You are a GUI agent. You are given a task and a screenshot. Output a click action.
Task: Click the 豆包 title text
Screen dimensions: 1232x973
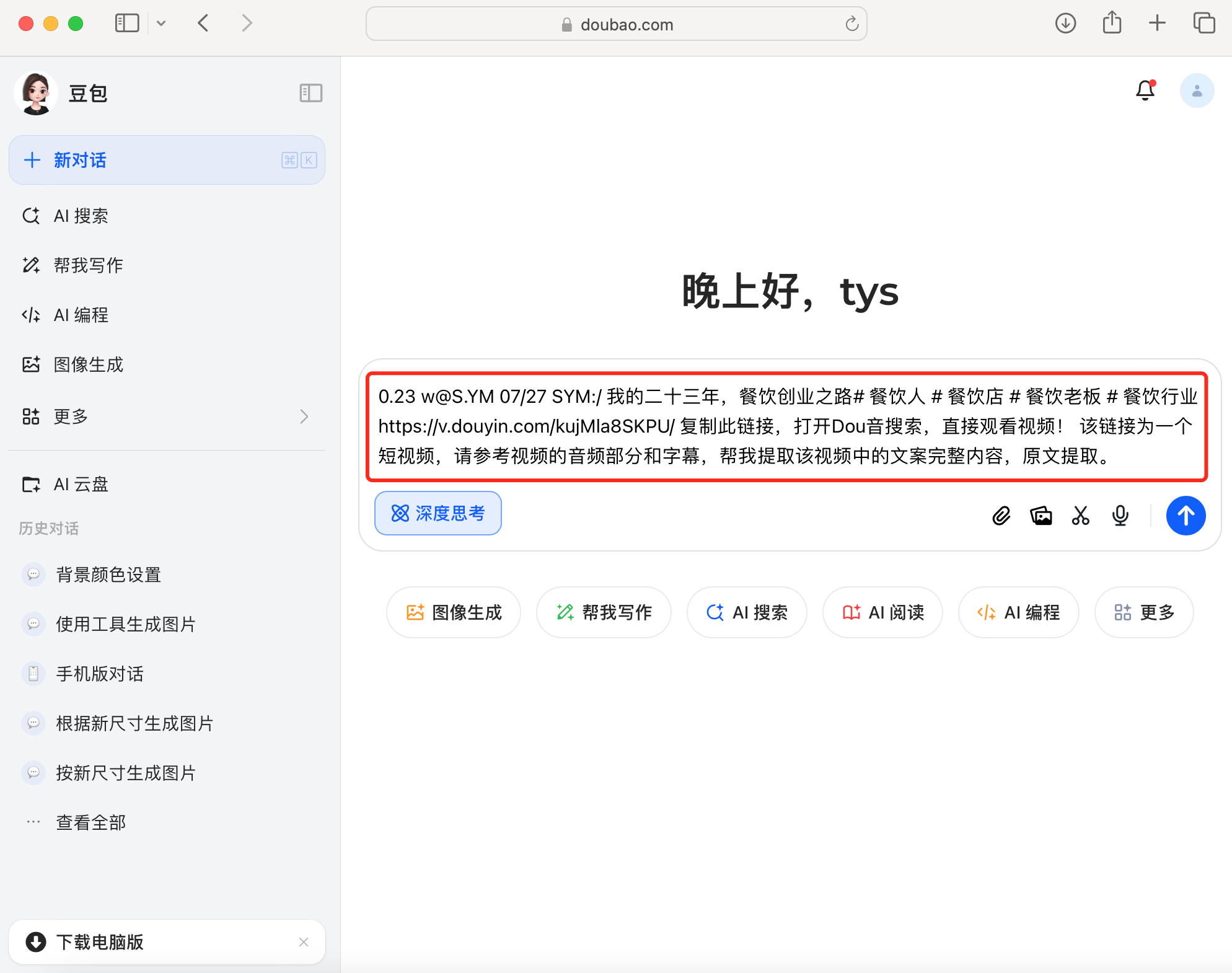click(88, 94)
